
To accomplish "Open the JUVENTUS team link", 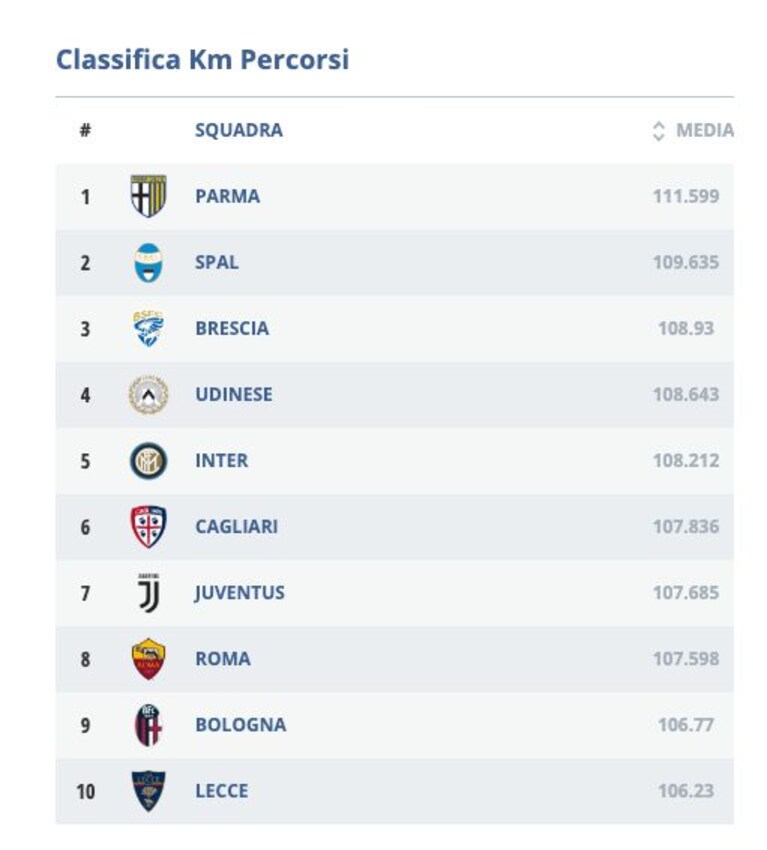I will click(x=240, y=593).
